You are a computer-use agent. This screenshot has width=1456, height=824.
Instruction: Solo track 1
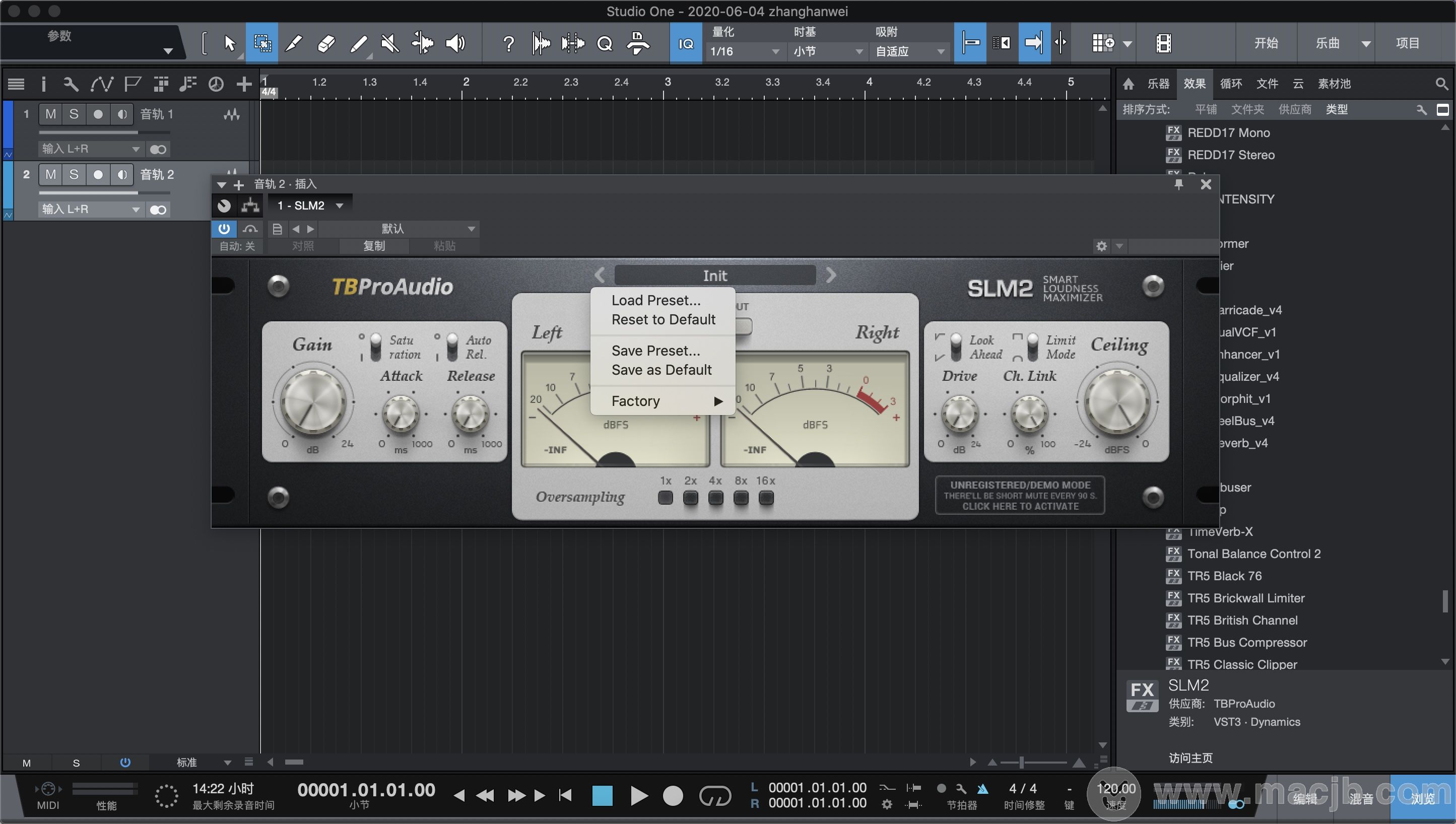tap(74, 114)
